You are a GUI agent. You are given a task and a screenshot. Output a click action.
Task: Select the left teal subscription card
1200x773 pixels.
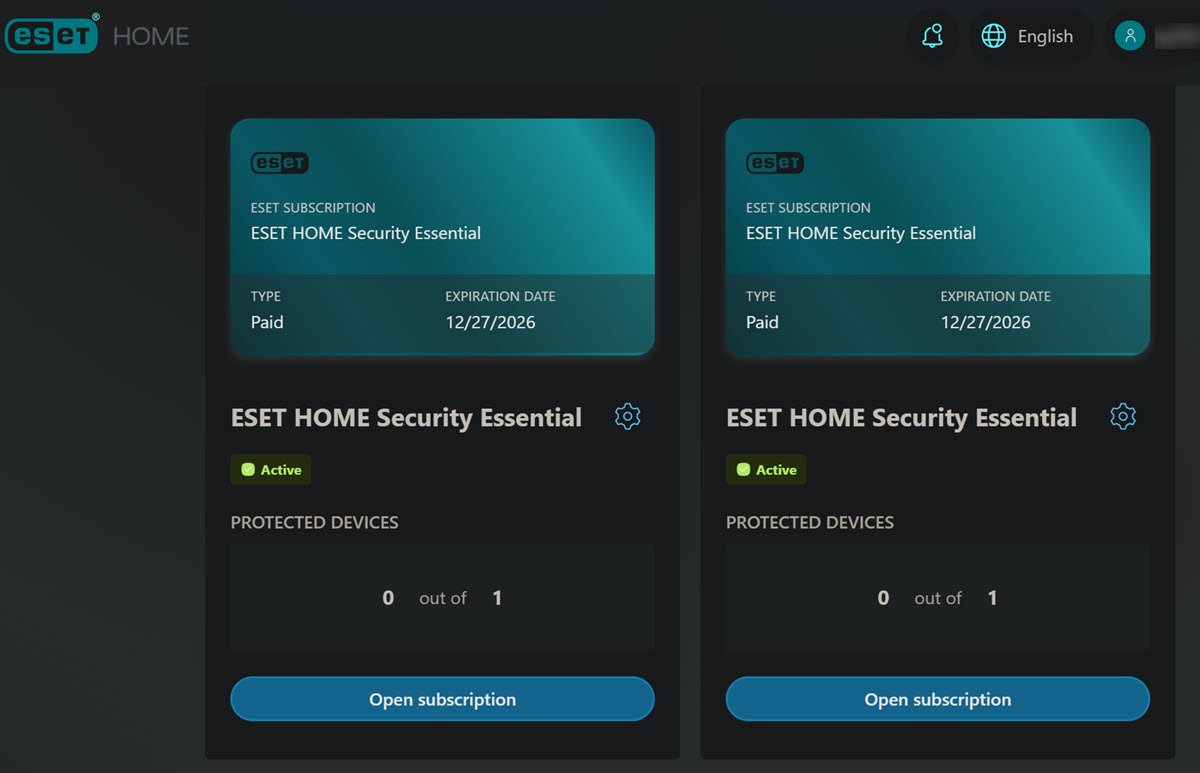tap(442, 237)
